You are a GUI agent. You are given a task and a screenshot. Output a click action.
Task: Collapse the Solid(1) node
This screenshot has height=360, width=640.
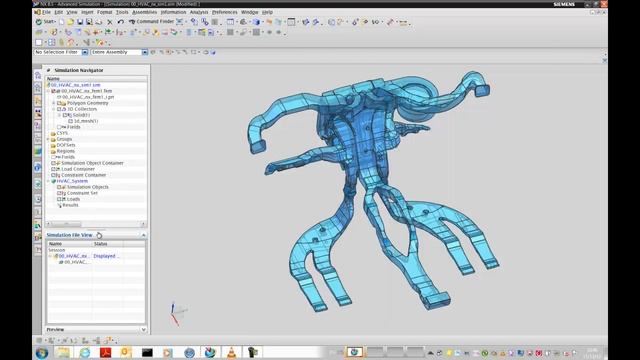tap(60, 115)
